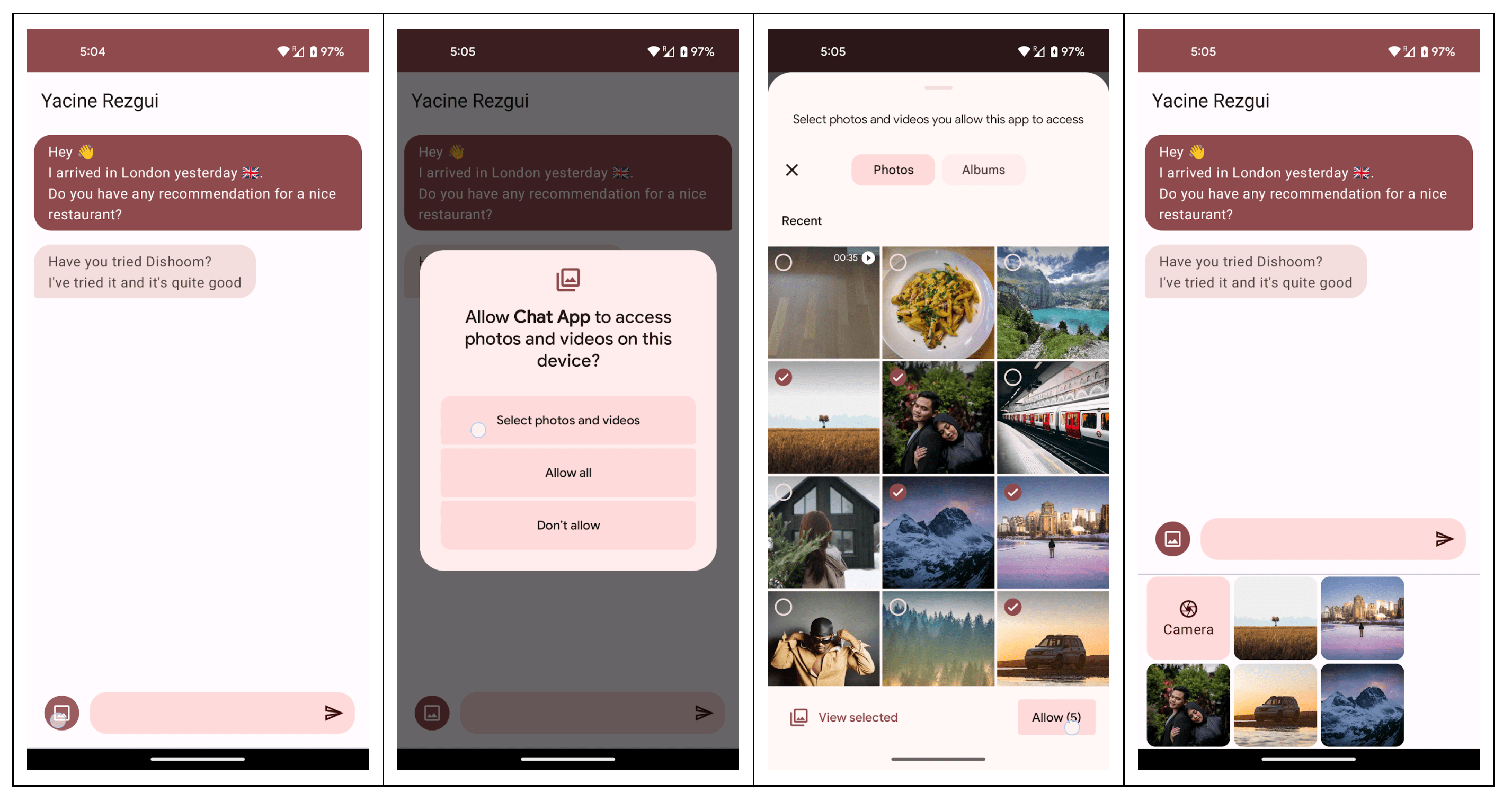Screen dimensions: 1512x801
Task: Tap Allow all in permission dialog
Action: pos(567,472)
